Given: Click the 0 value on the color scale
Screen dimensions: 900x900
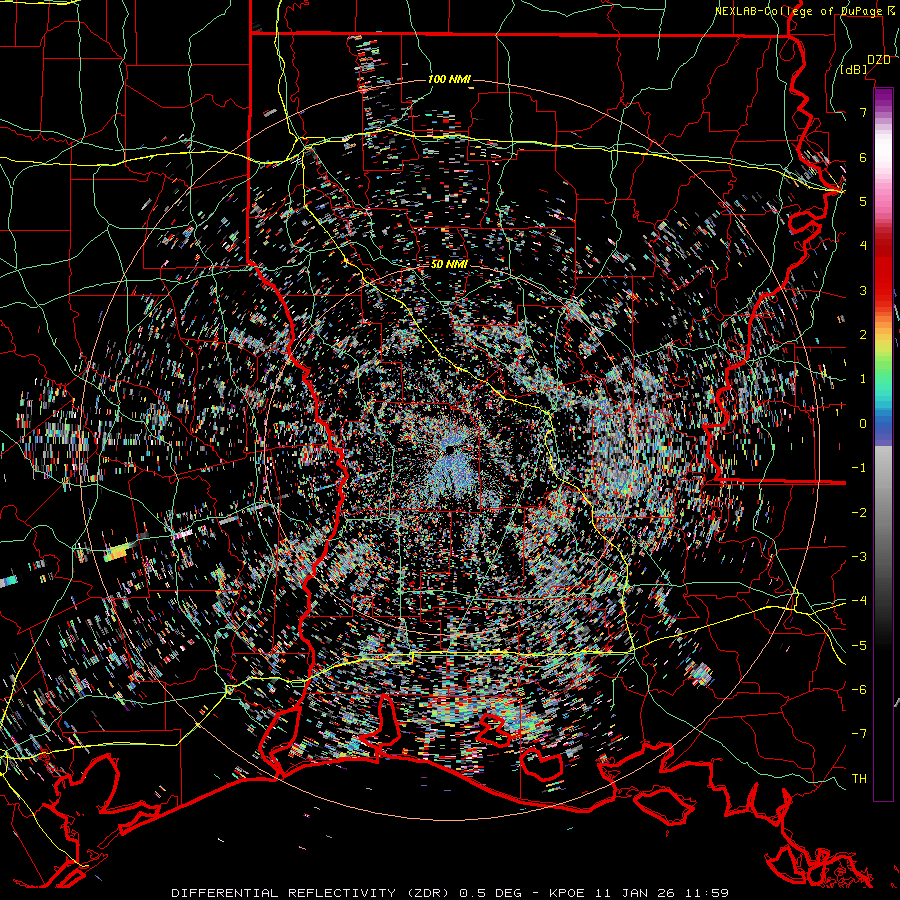Looking at the screenshot, I should coord(863,424).
